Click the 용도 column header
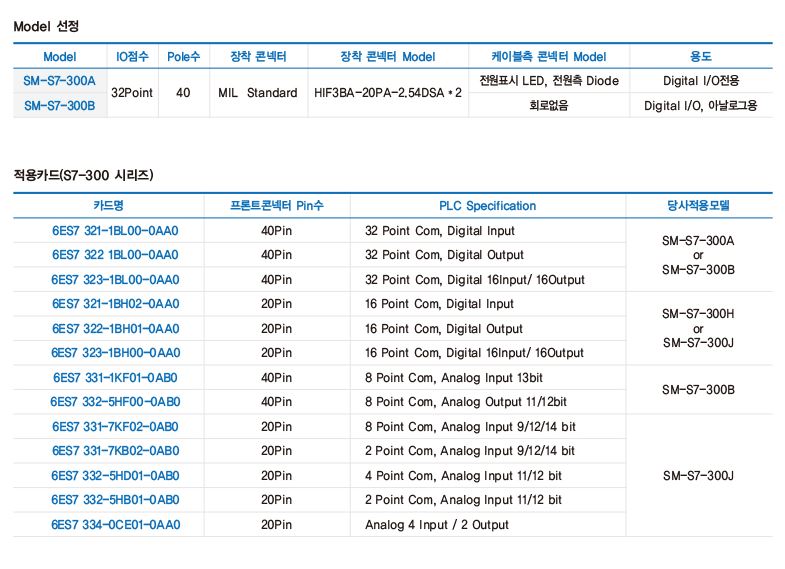 701,57
